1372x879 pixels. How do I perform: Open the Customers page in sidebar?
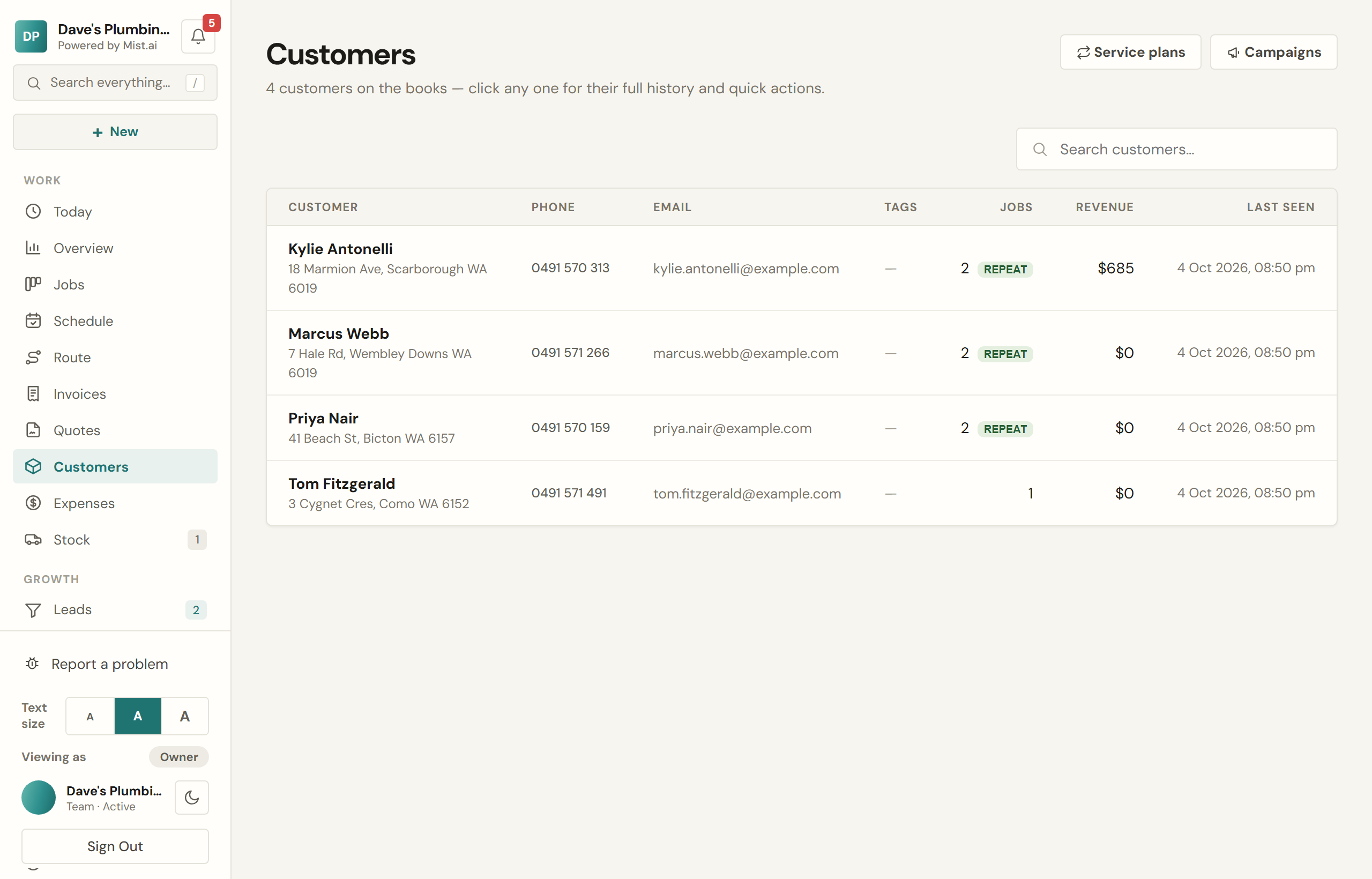115,466
